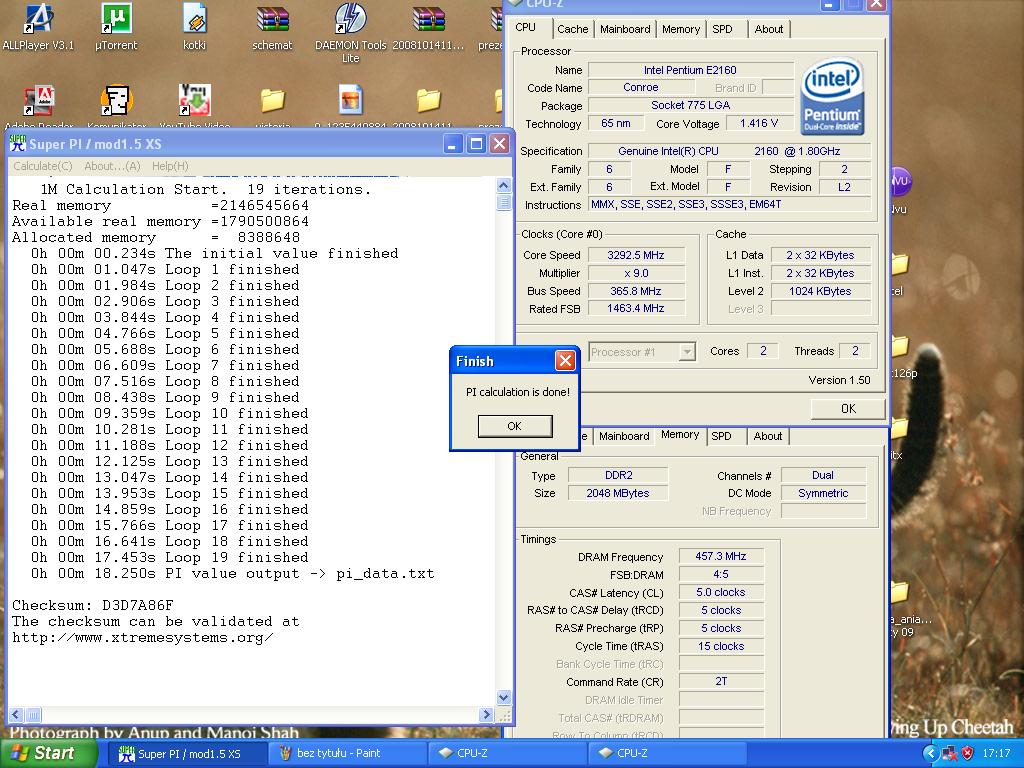Click the network tray icon
The image size is (1024, 768).
[x=950, y=753]
